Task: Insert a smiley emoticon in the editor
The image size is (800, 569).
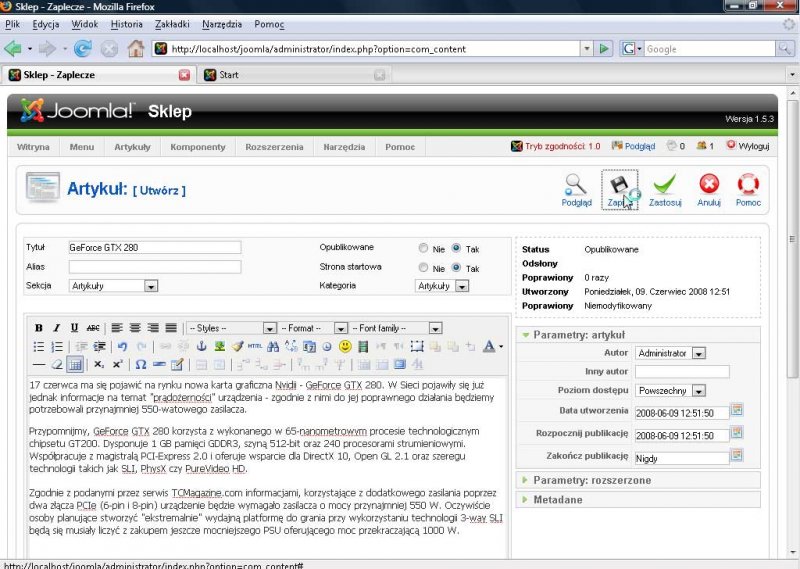Action: point(345,346)
